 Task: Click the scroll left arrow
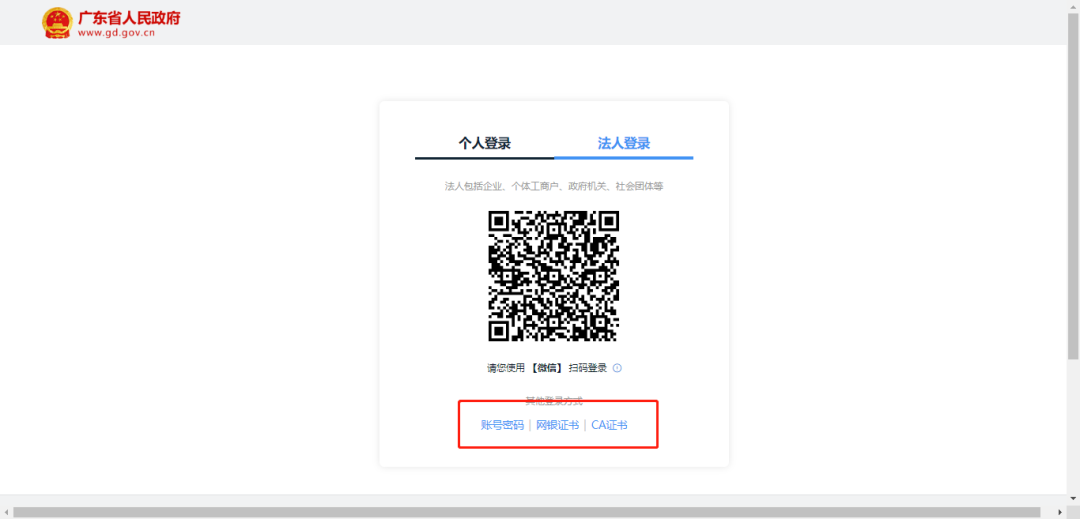click(6, 512)
